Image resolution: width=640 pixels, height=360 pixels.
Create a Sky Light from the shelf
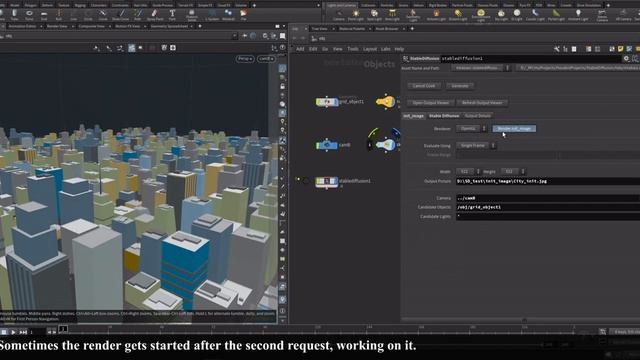click(x=501, y=16)
